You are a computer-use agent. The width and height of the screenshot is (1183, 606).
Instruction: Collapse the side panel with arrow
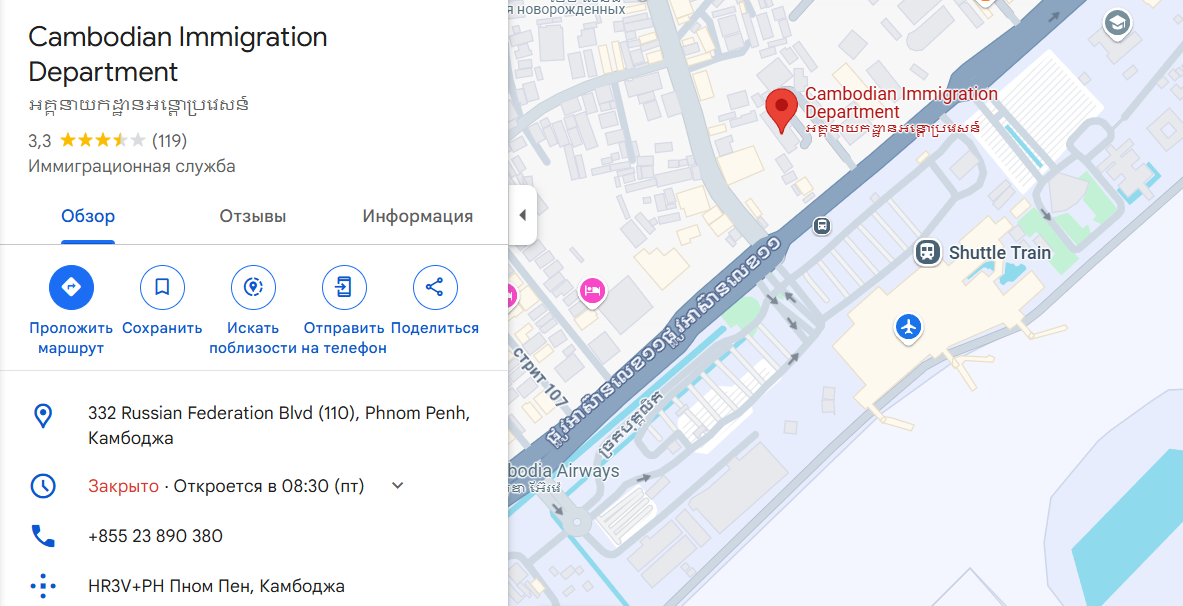point(522,215)
